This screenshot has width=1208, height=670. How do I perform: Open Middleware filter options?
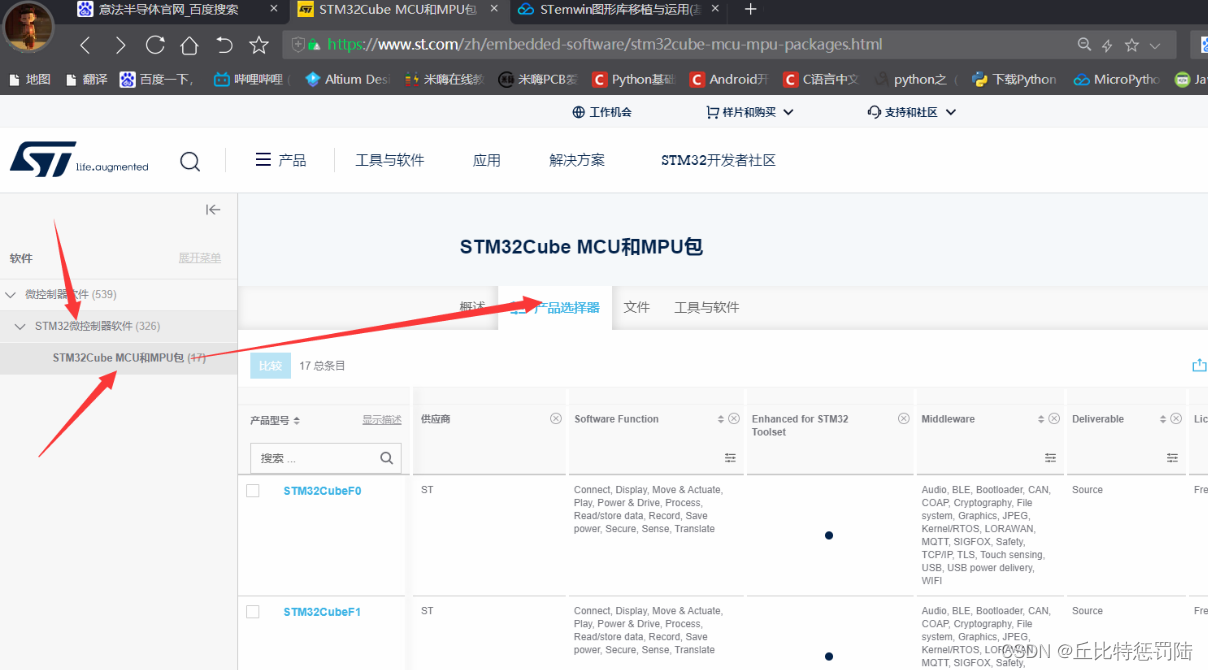tap(1050, 458)
